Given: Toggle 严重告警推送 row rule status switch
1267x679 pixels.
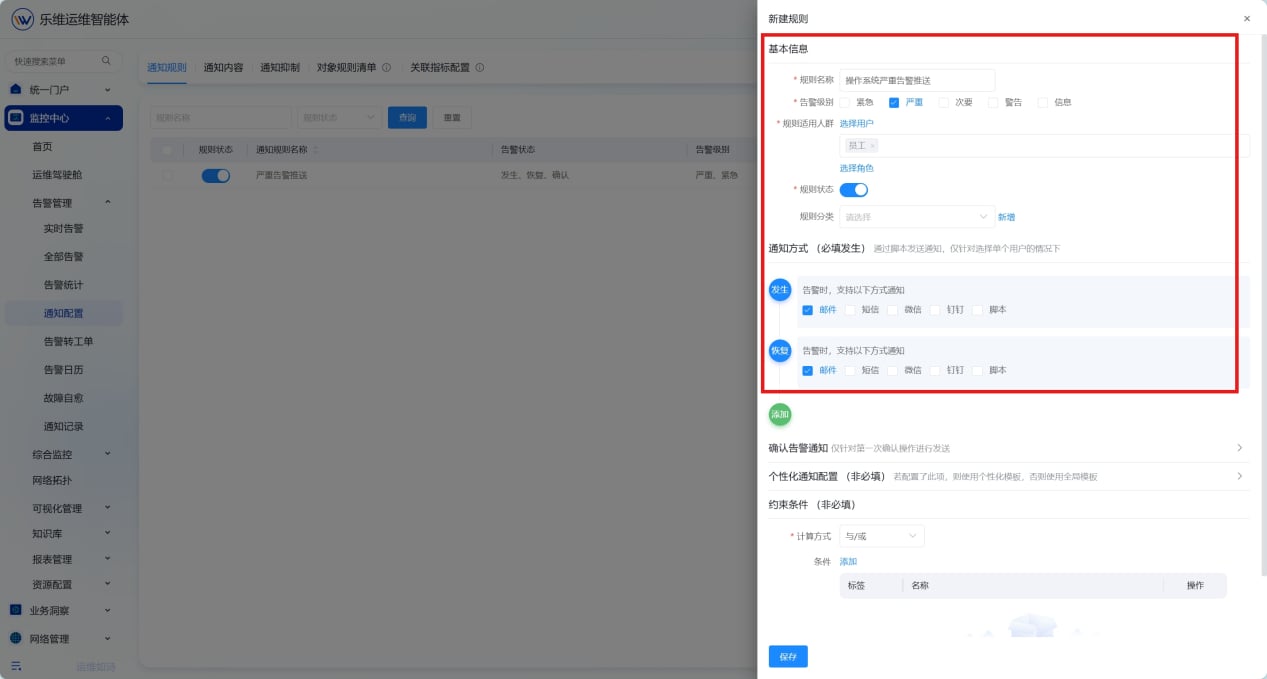Looking at the screenshot, I should pos(216,175).
